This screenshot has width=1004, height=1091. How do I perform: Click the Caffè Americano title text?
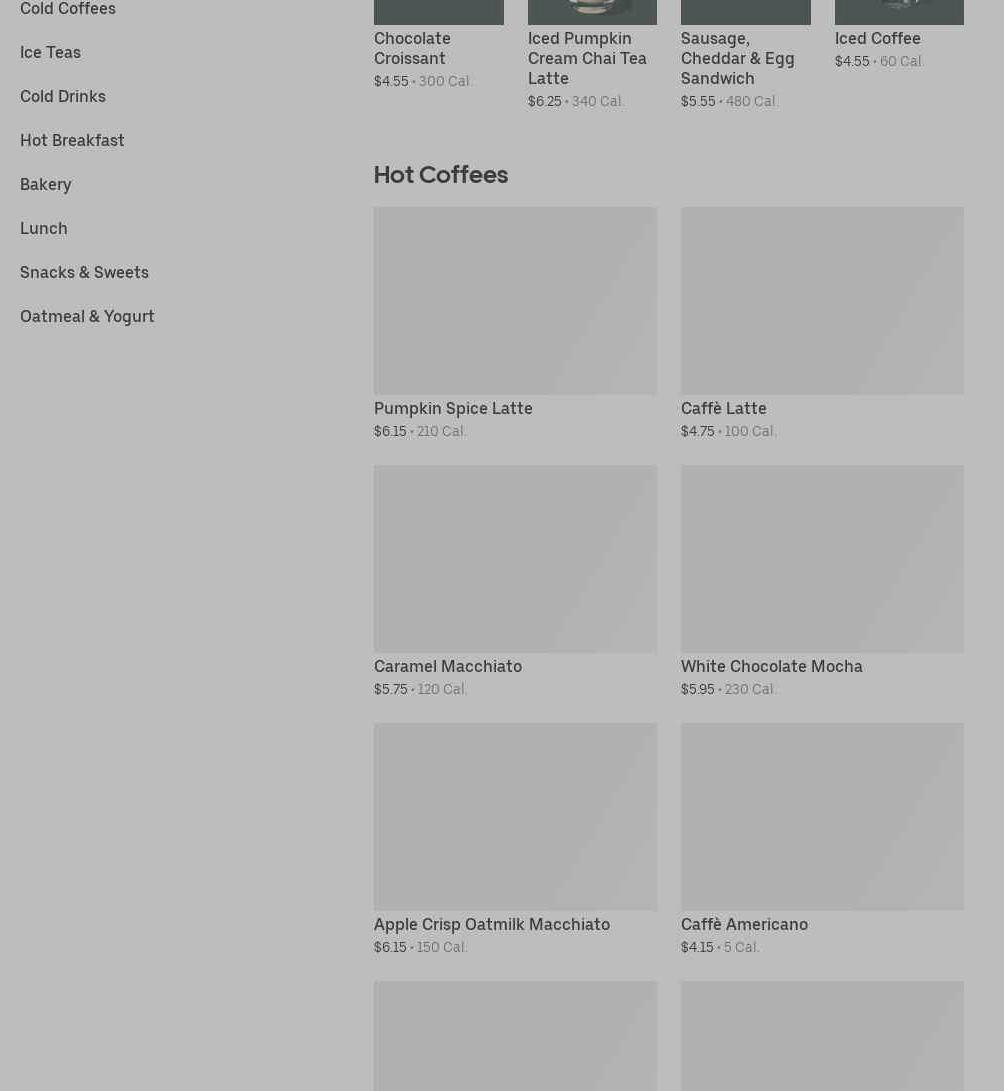coord(744,924)
